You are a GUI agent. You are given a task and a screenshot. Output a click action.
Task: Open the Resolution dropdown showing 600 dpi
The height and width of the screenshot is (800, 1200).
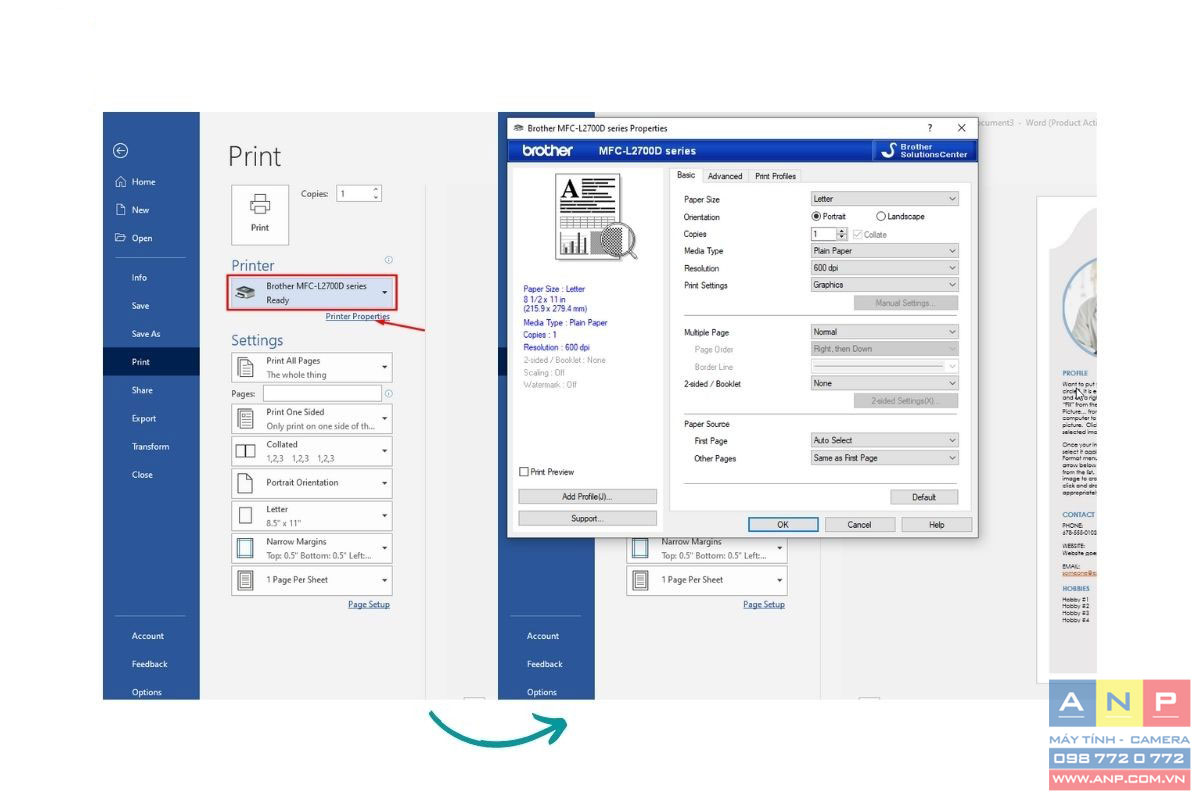(x=884, y=268)
